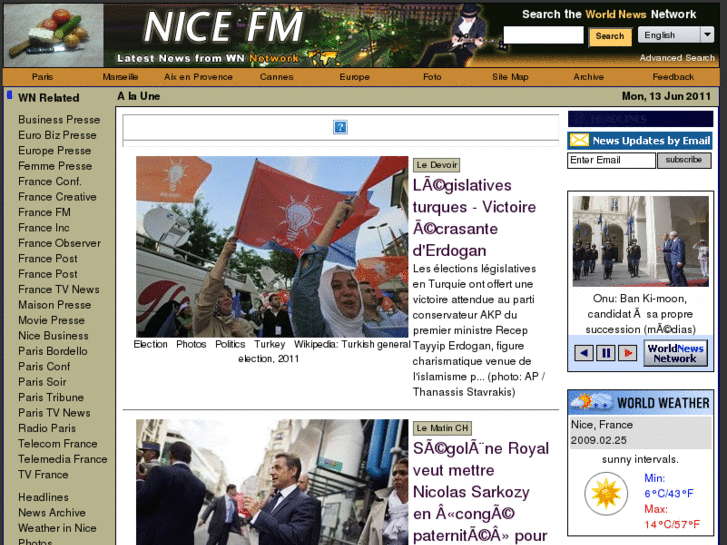727x545 pixels.
Task: Click the subscribe button
Action: point(684,160)
